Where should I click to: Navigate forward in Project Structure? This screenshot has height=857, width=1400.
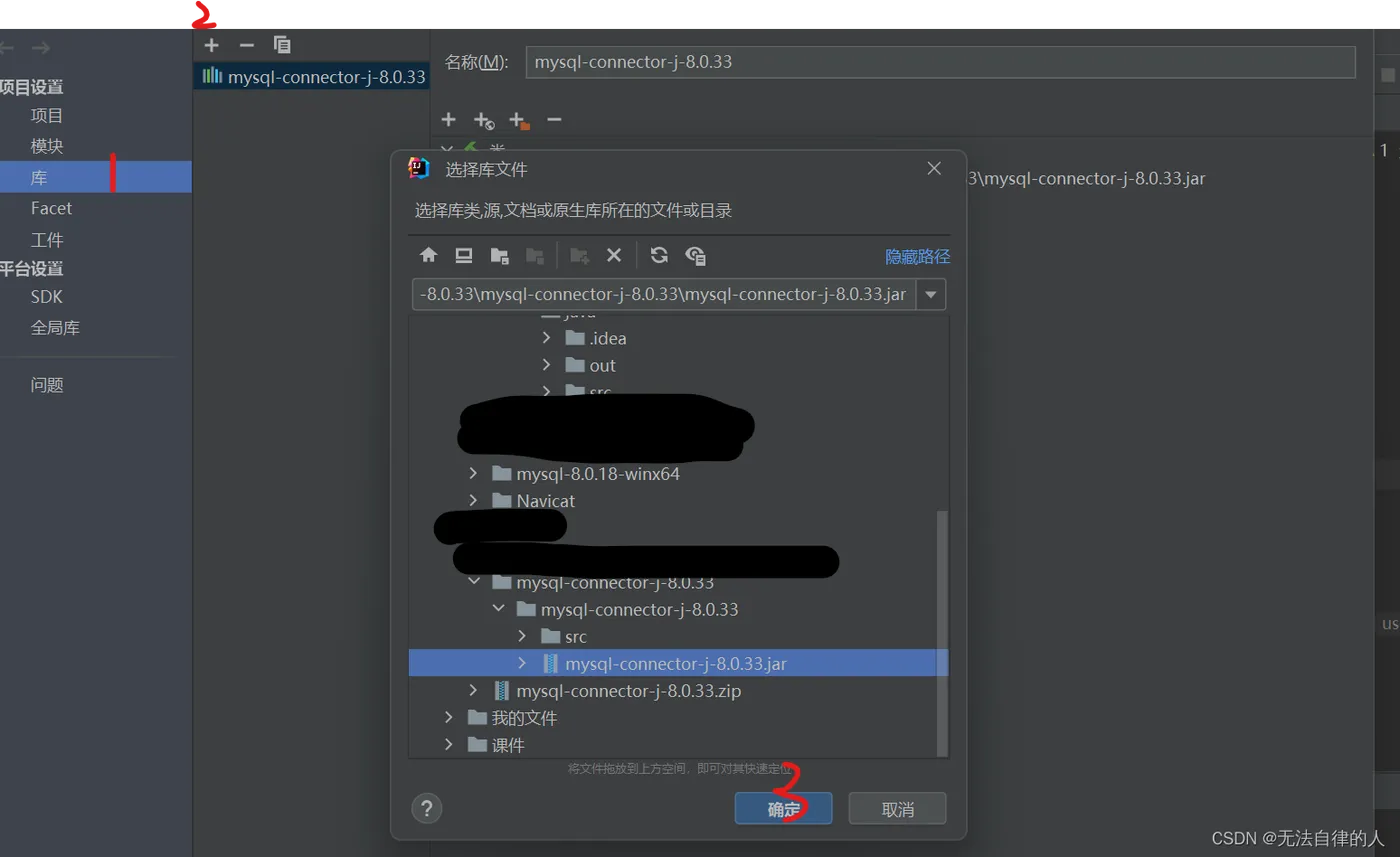(40, 48)
